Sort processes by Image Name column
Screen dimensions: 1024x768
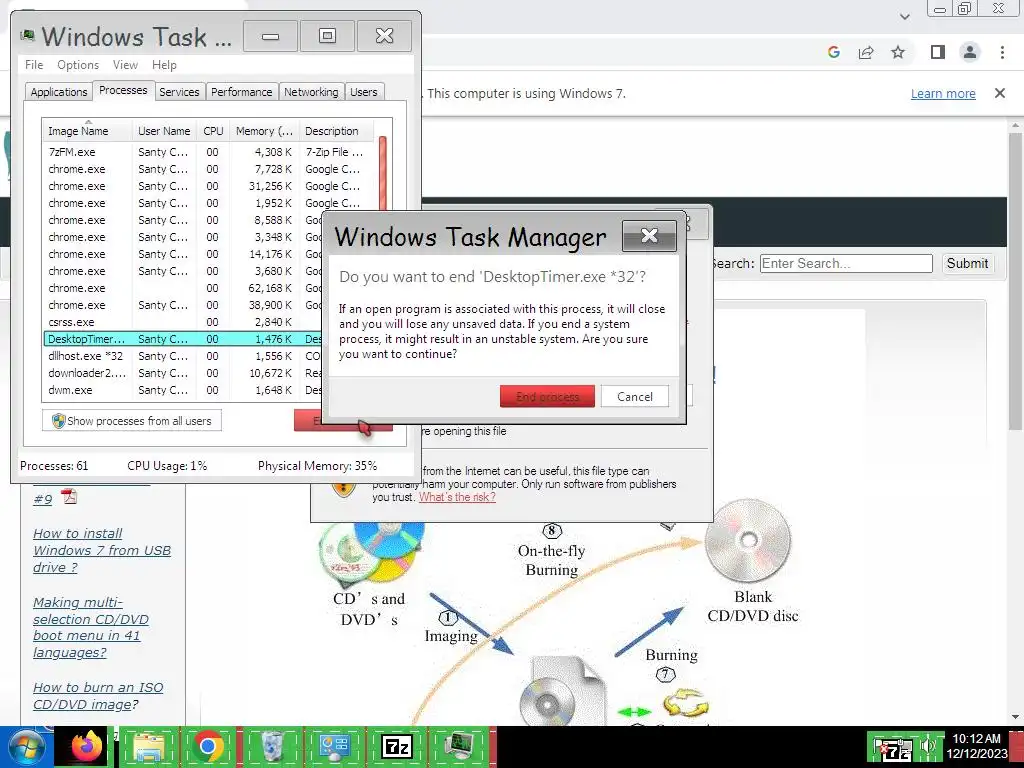(x=88, y=131)
